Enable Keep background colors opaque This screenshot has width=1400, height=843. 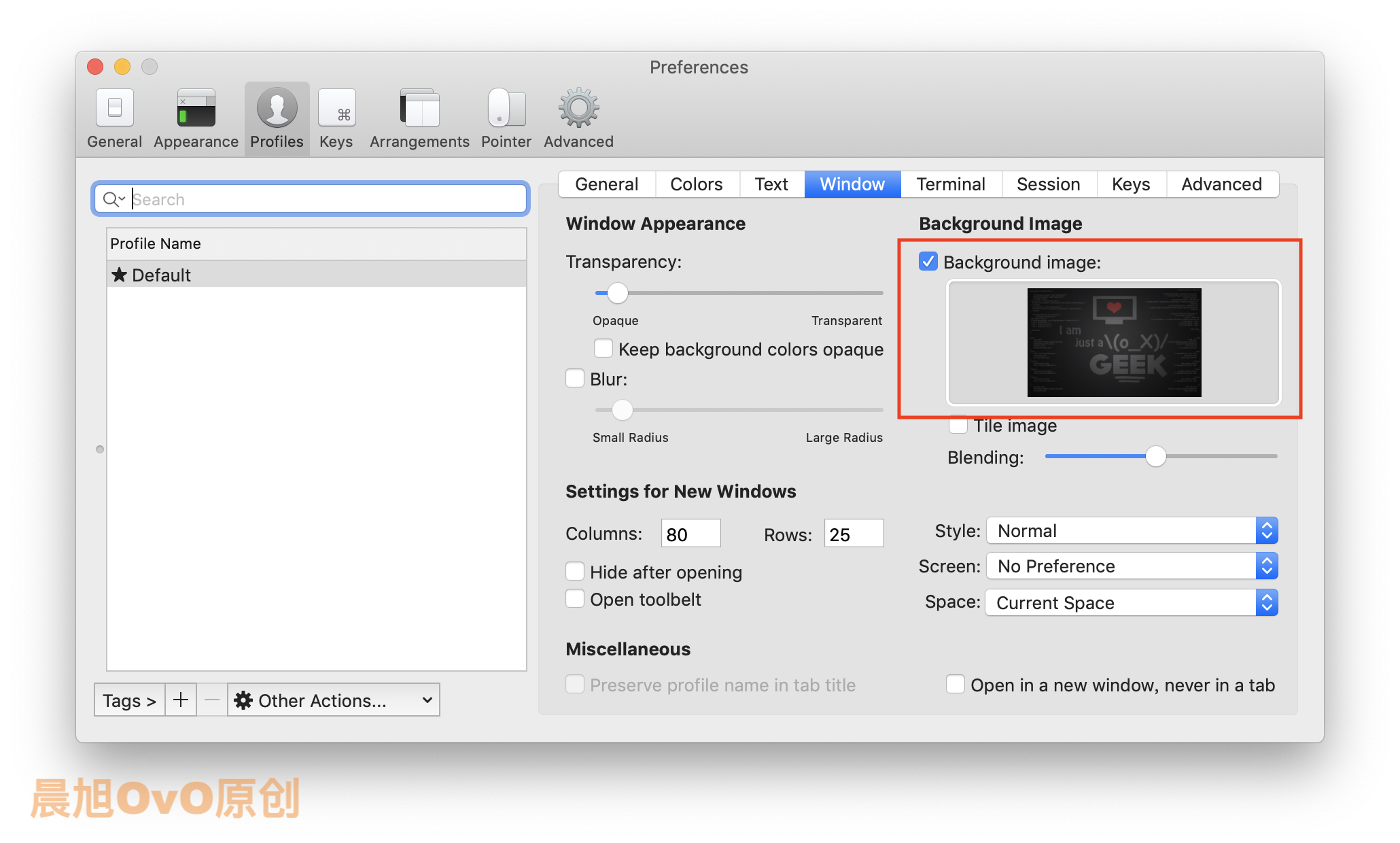603,349
